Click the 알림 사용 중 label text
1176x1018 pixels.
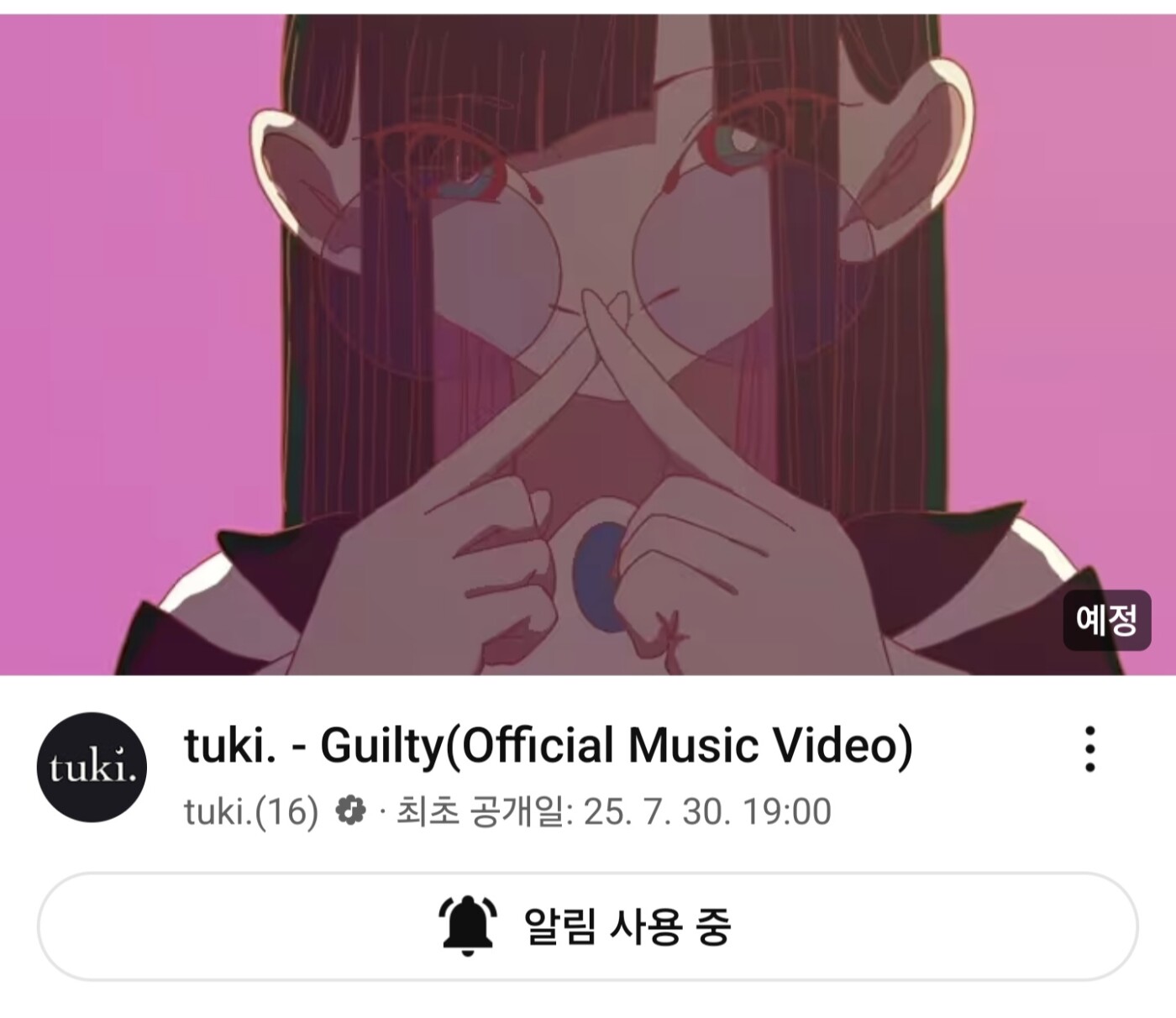click(x=627, y=926)
